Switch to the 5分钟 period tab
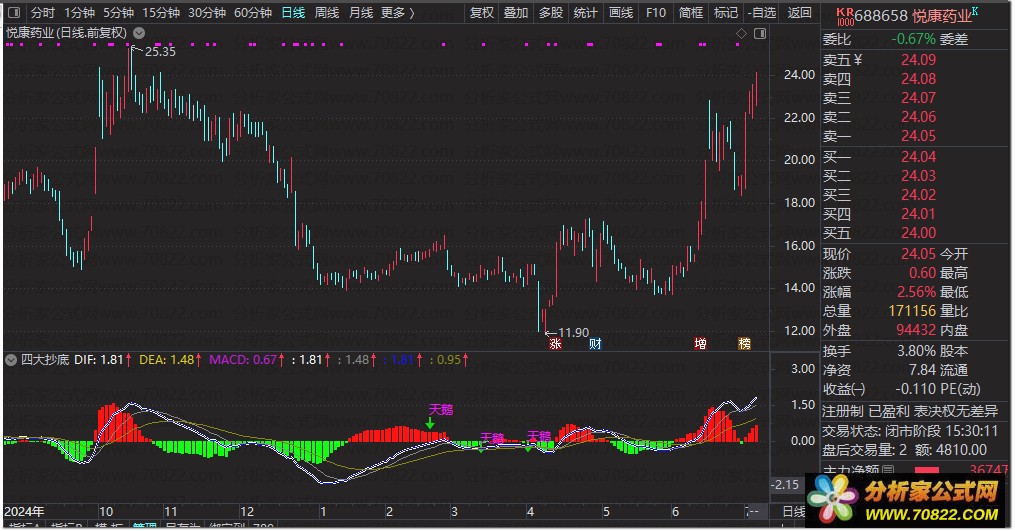 coord(118,12)
